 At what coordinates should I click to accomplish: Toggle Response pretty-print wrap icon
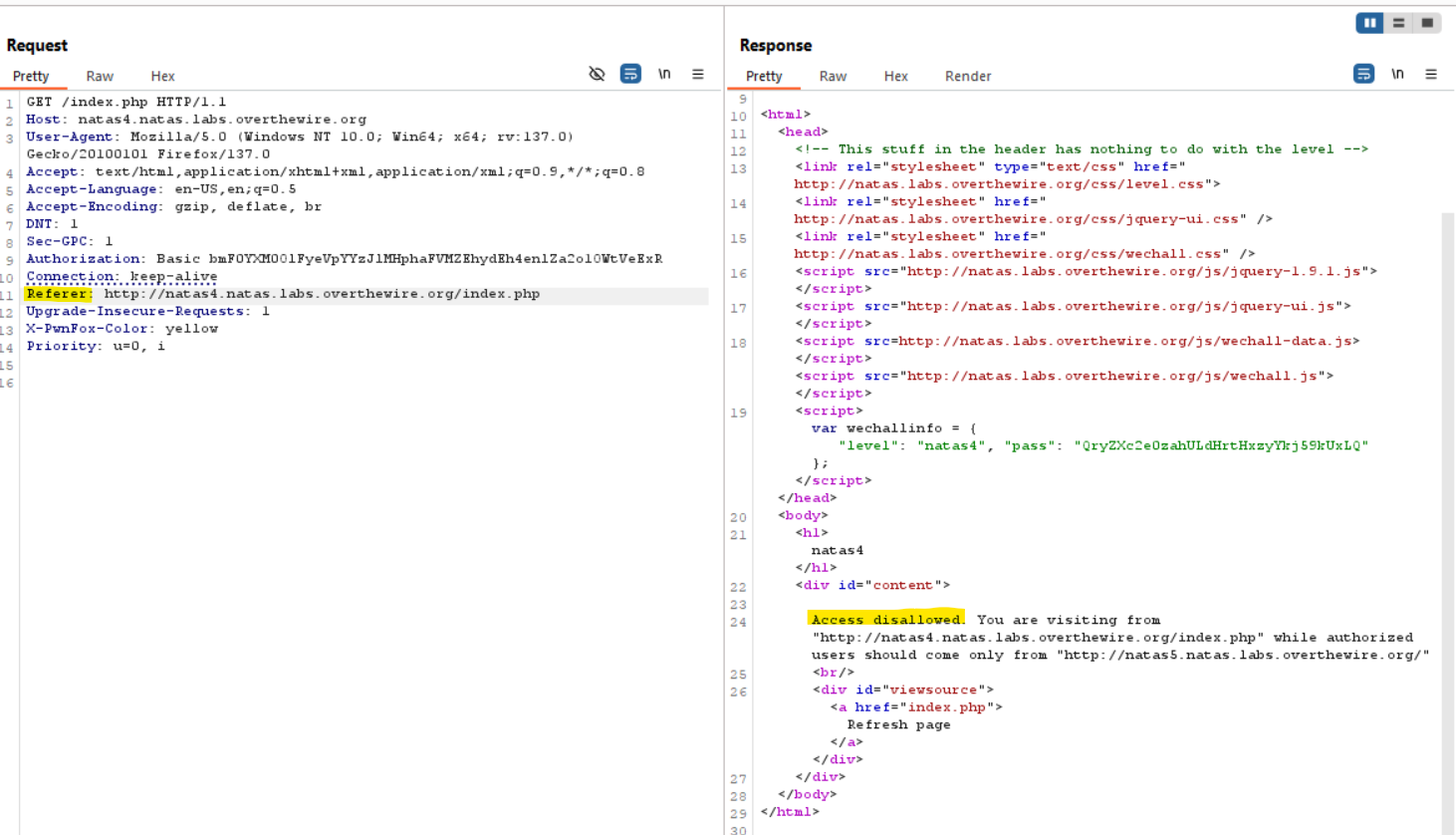click(1364, 74)
